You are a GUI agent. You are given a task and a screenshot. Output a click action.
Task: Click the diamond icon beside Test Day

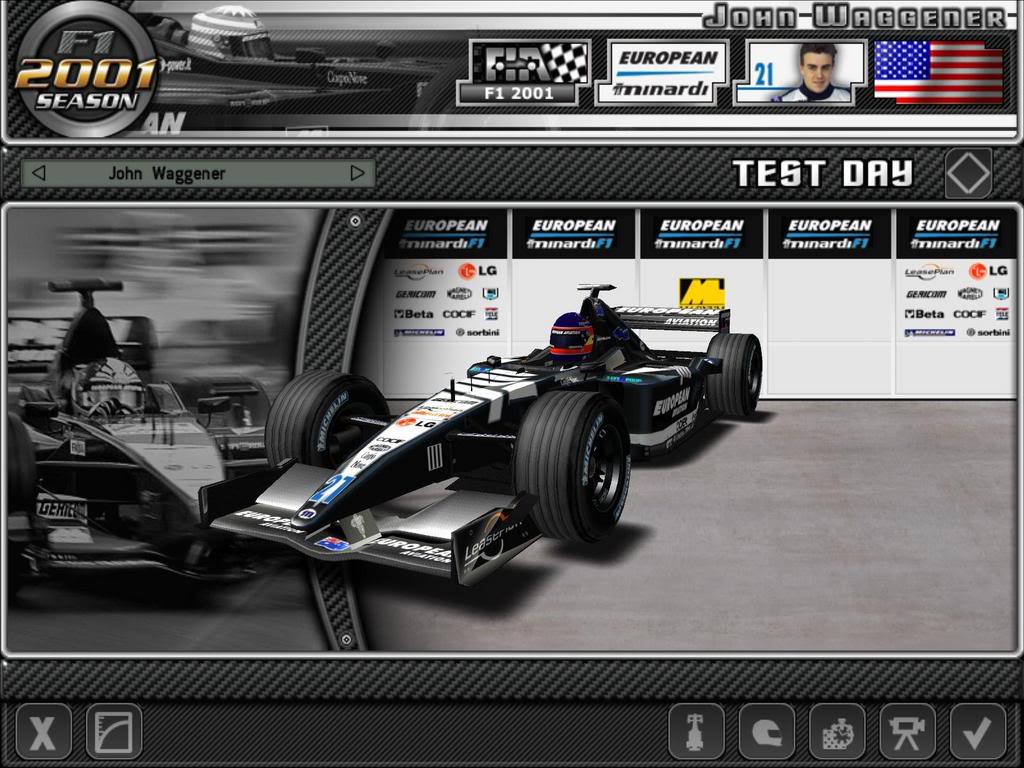click(968, 174)
